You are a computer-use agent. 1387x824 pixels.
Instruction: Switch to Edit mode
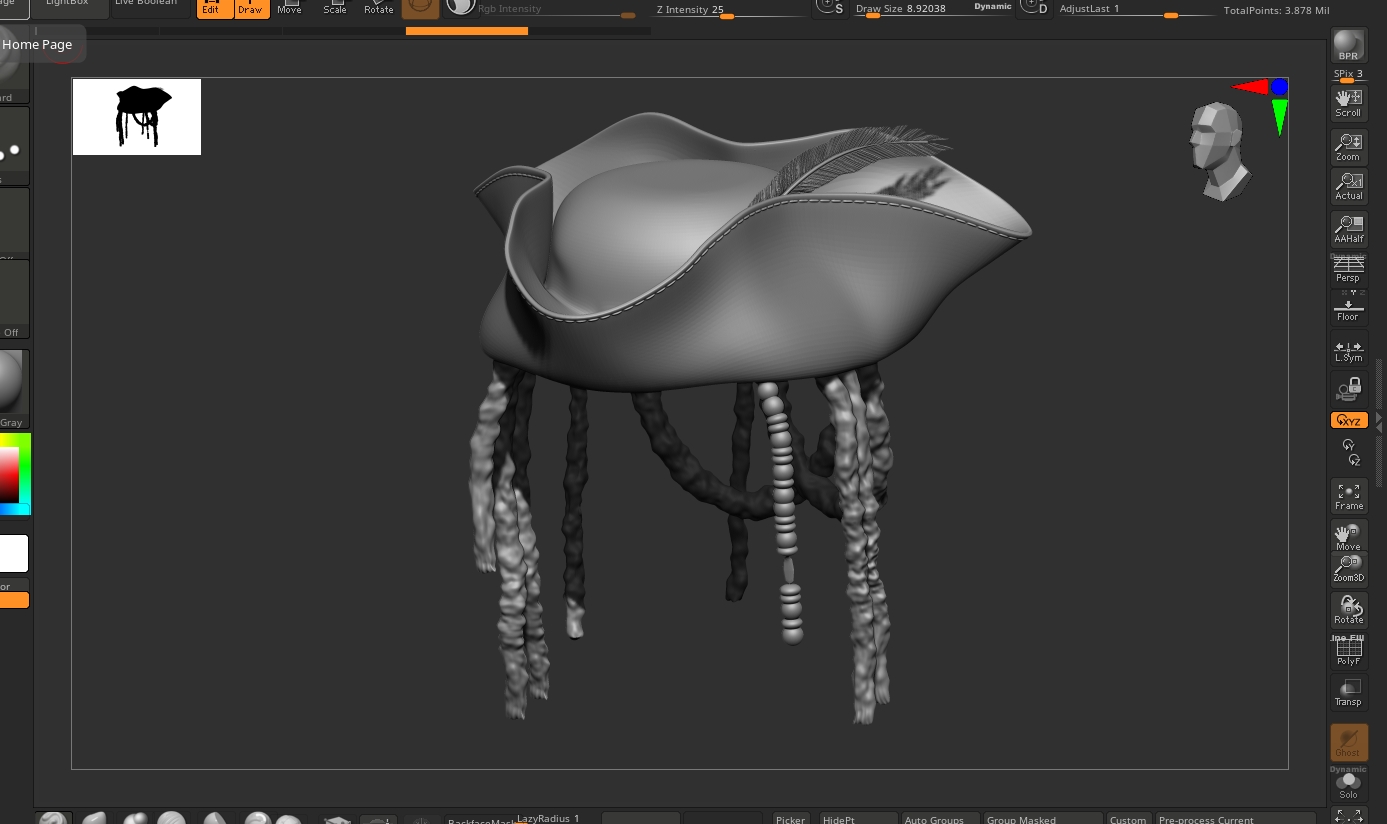(x=212, y=8)
